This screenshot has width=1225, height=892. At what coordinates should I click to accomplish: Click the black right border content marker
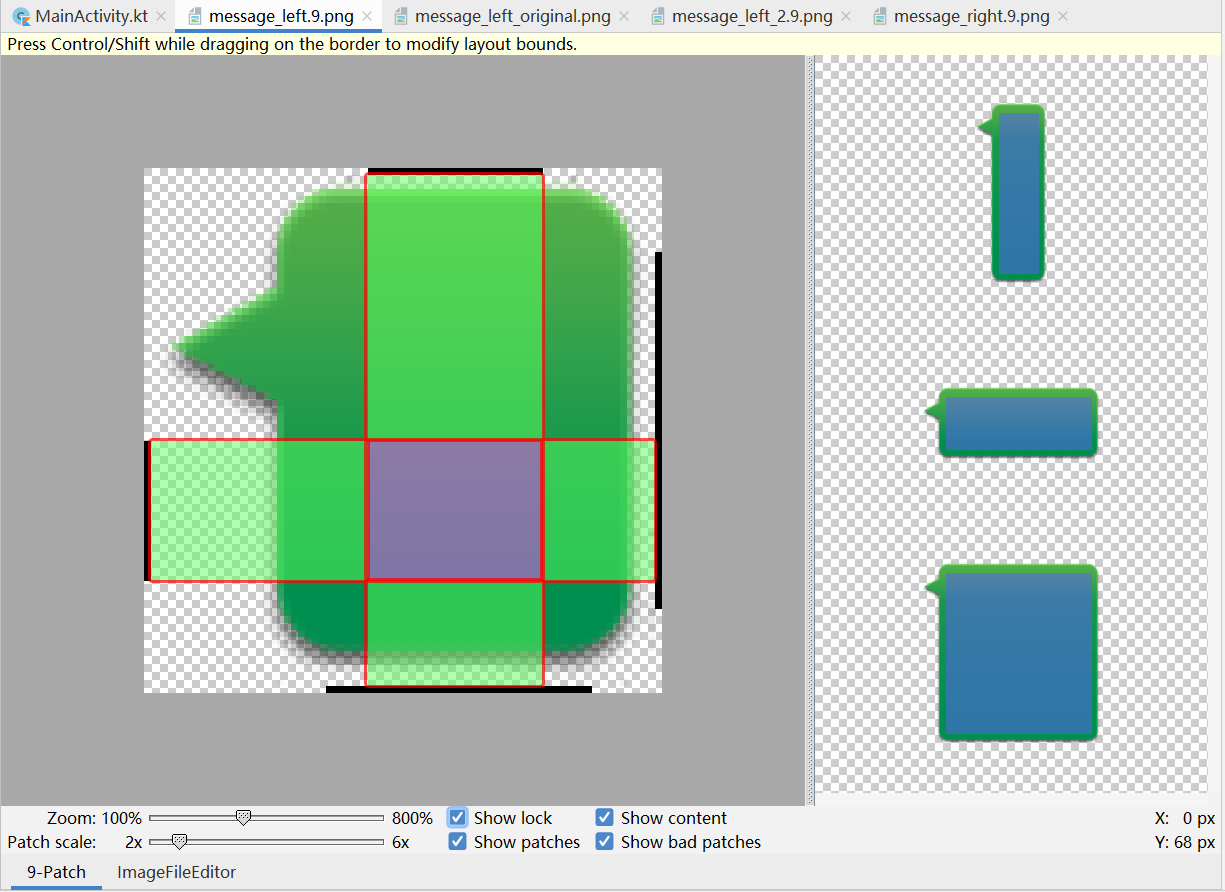659,430
